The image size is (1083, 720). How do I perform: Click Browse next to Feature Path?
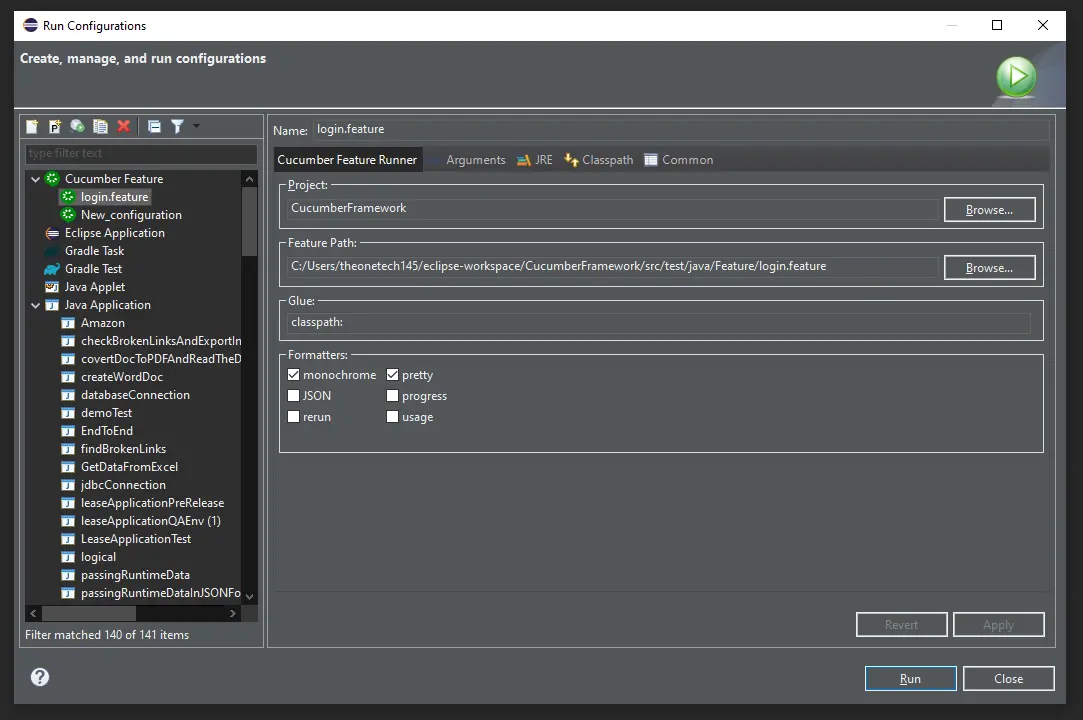989,267
